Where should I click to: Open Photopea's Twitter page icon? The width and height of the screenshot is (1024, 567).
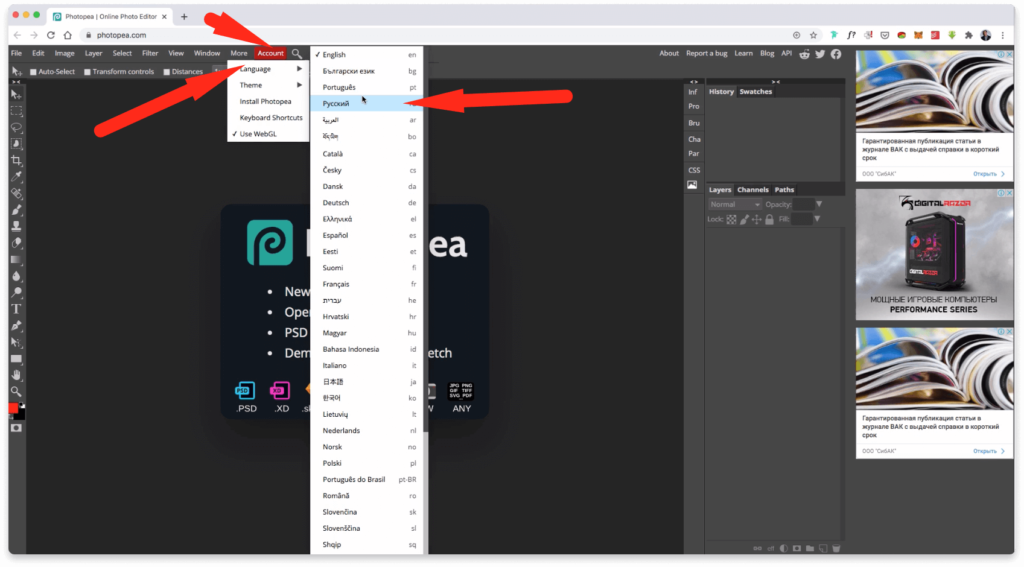(x=820, y=54)
